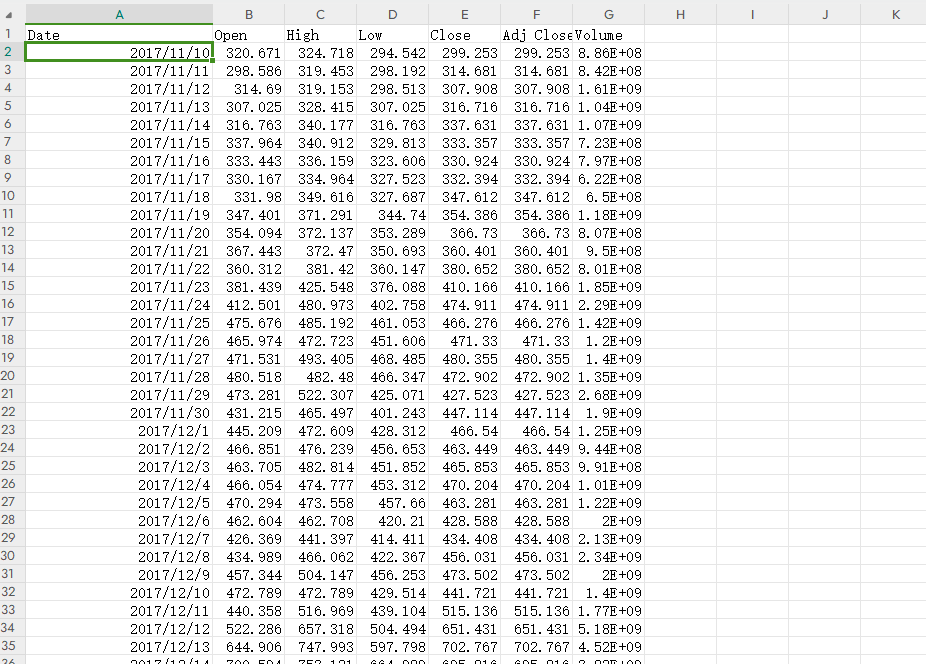Select column D header
Screen dimensions: 926x664
point(393,15)
